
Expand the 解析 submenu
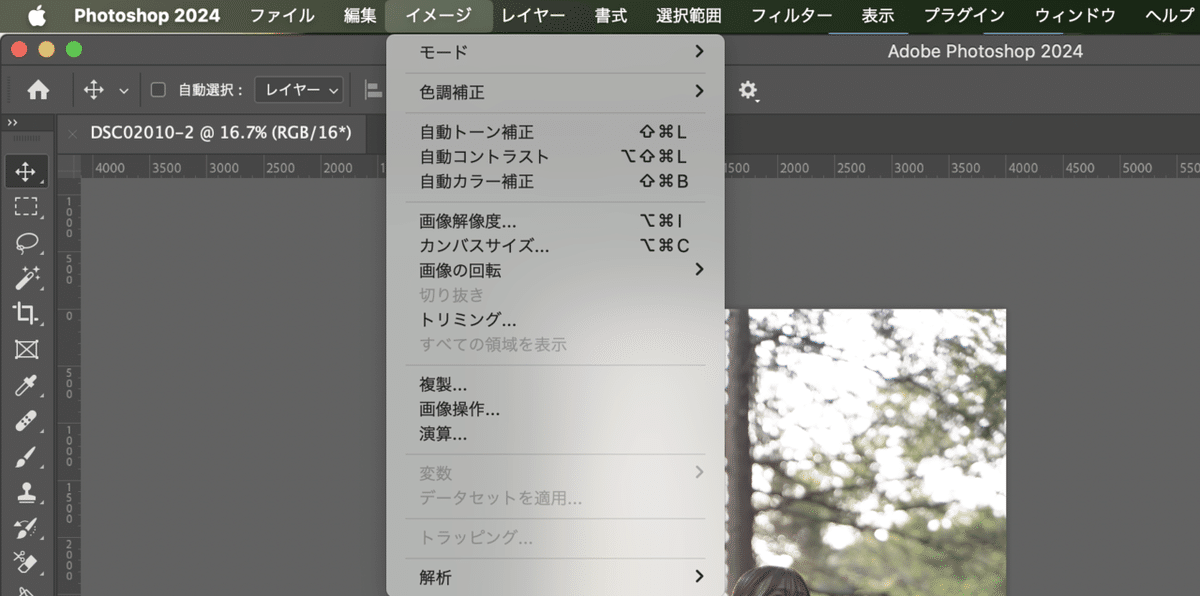pos(555,577)
